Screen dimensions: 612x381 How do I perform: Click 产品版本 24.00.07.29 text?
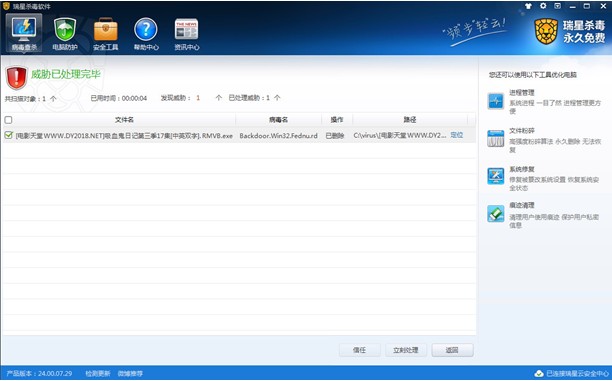coord(39,374)
